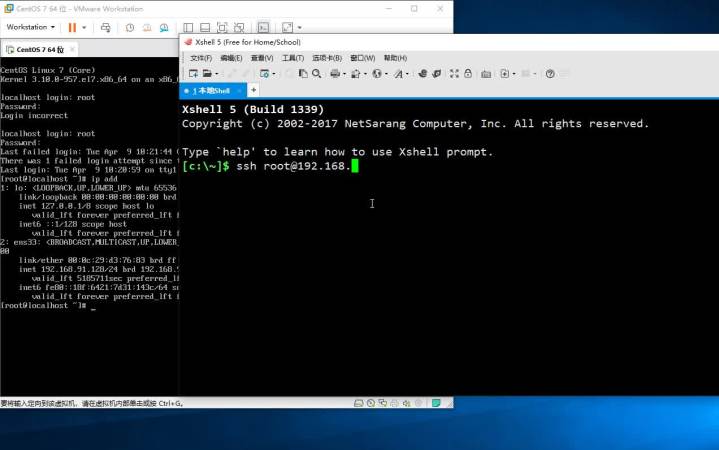Expand the color scheme dropdown arrow
The image size is (719, 450).
pos(365,74)
